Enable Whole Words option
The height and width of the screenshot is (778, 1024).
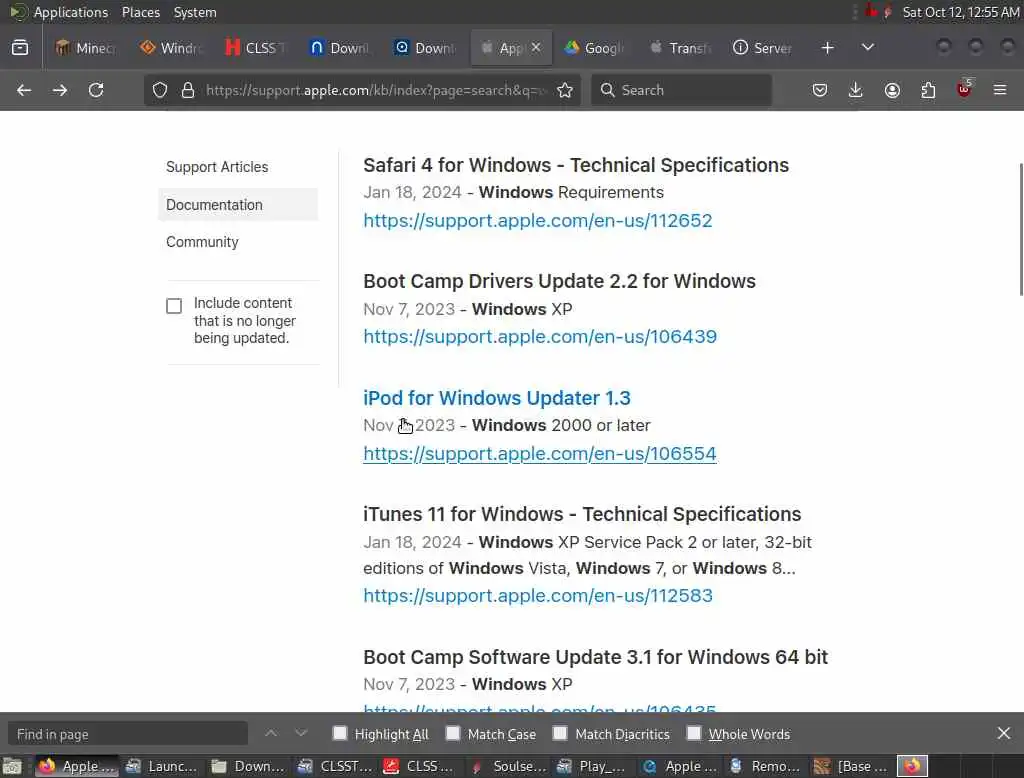pos(694,734)
